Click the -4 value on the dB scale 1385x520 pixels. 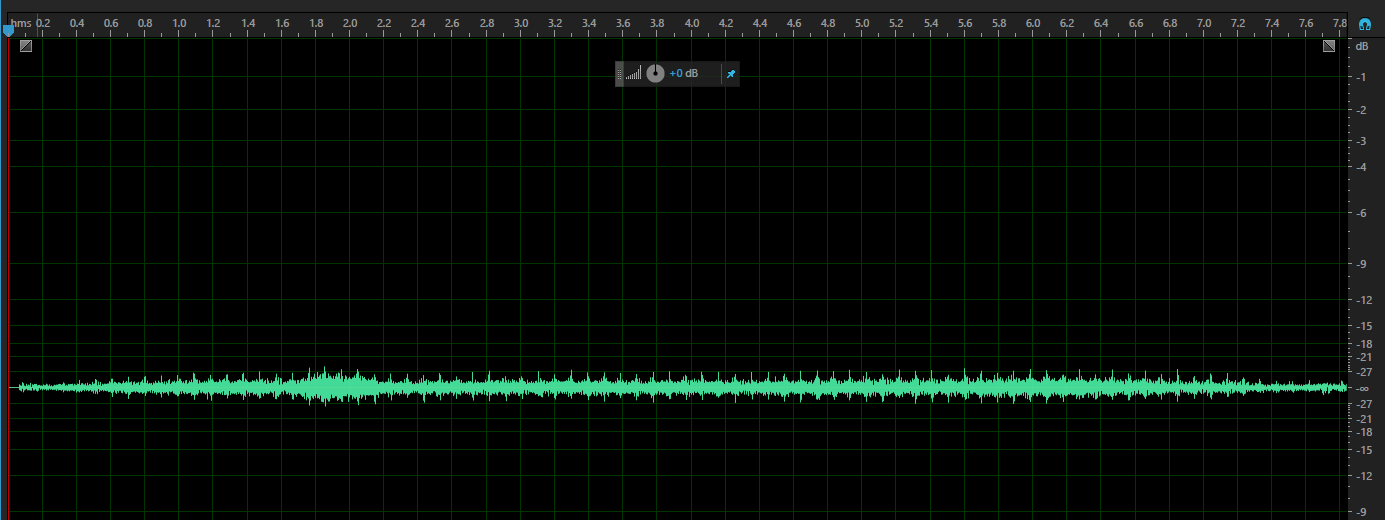[x=1363, y=167]
